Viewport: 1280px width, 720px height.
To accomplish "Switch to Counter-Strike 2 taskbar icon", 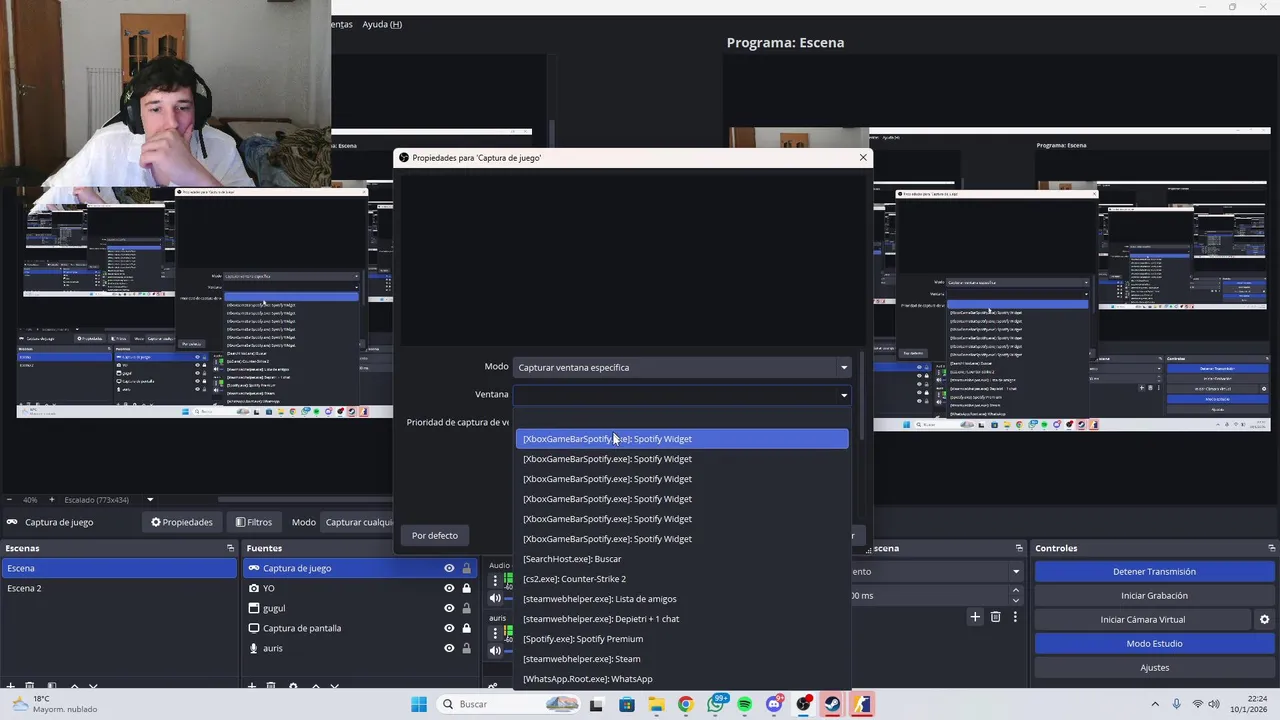I will (x=862, y=704).
